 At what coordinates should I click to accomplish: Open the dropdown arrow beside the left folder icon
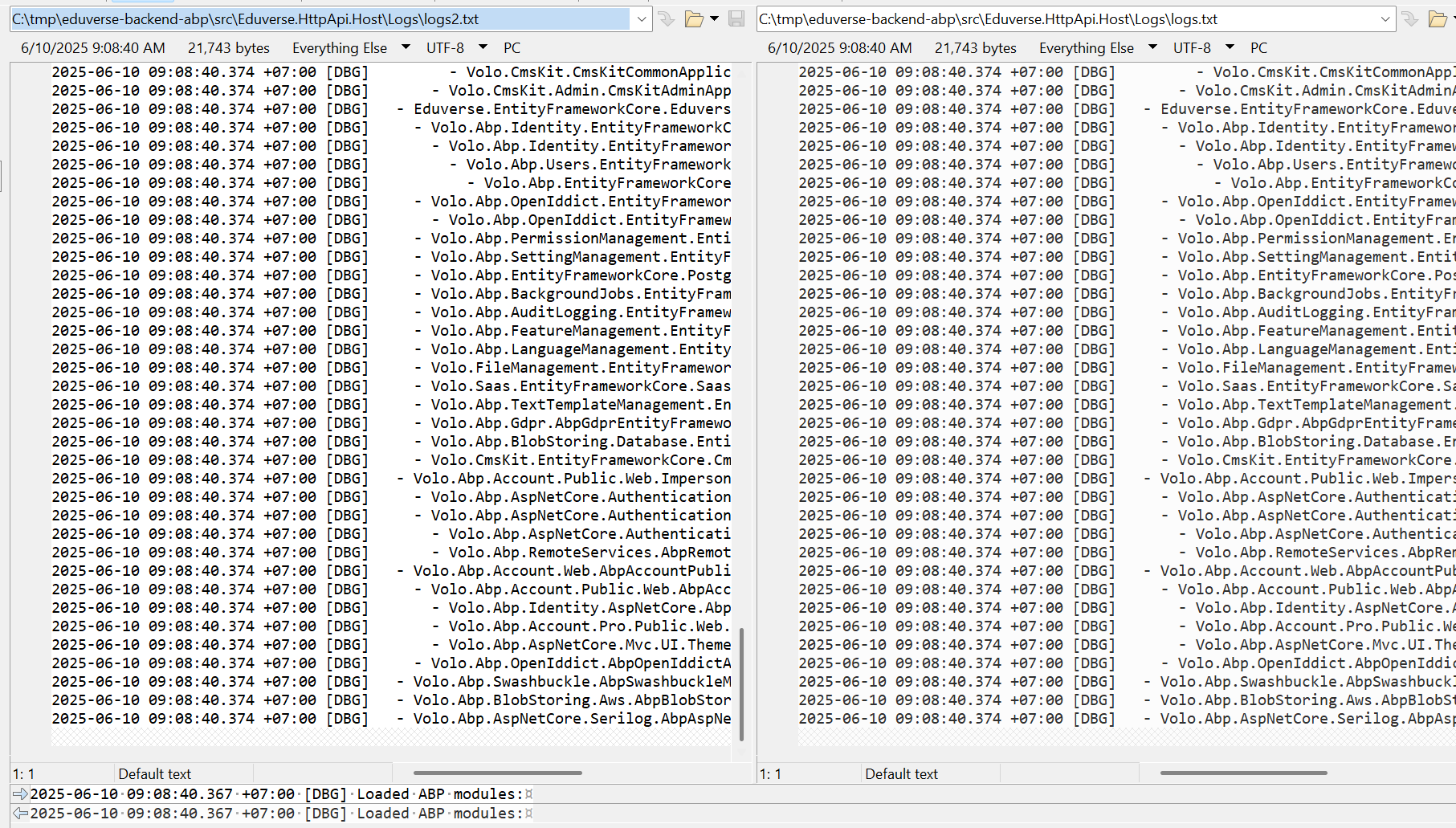tap(714, 19)
